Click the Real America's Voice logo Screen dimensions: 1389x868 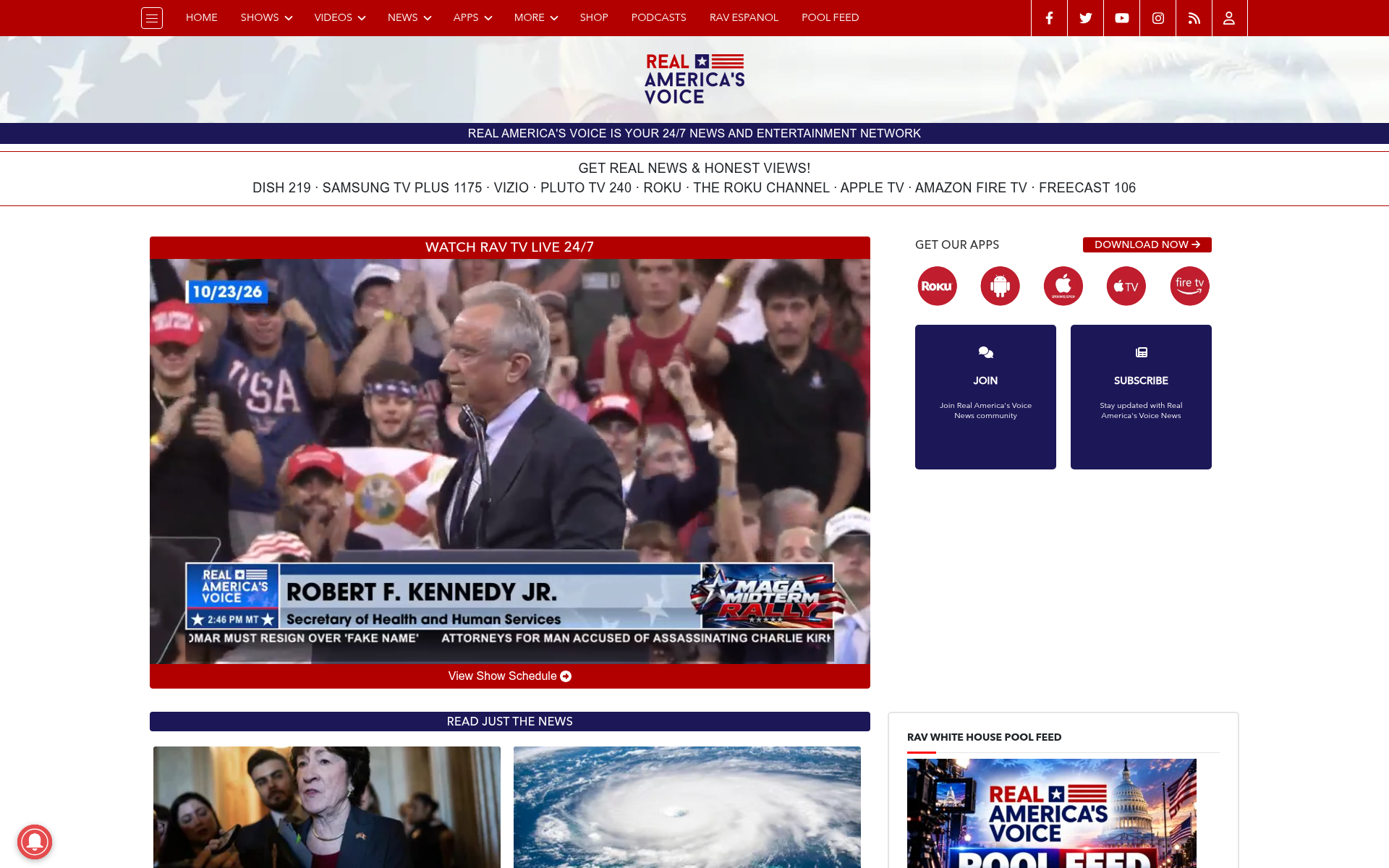pyautogui.click(x=694, y=79)
